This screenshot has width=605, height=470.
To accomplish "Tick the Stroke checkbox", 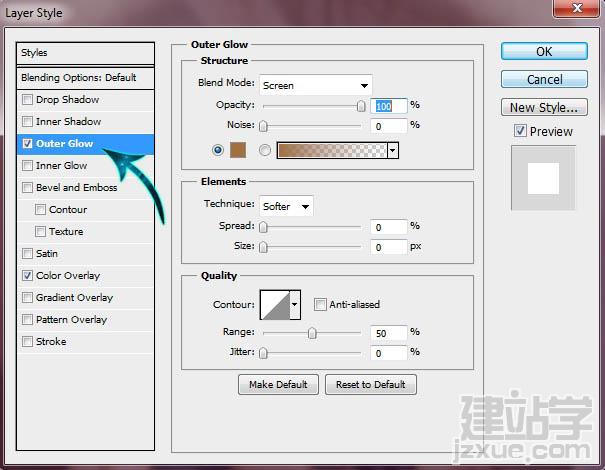I will click(27, 342).
